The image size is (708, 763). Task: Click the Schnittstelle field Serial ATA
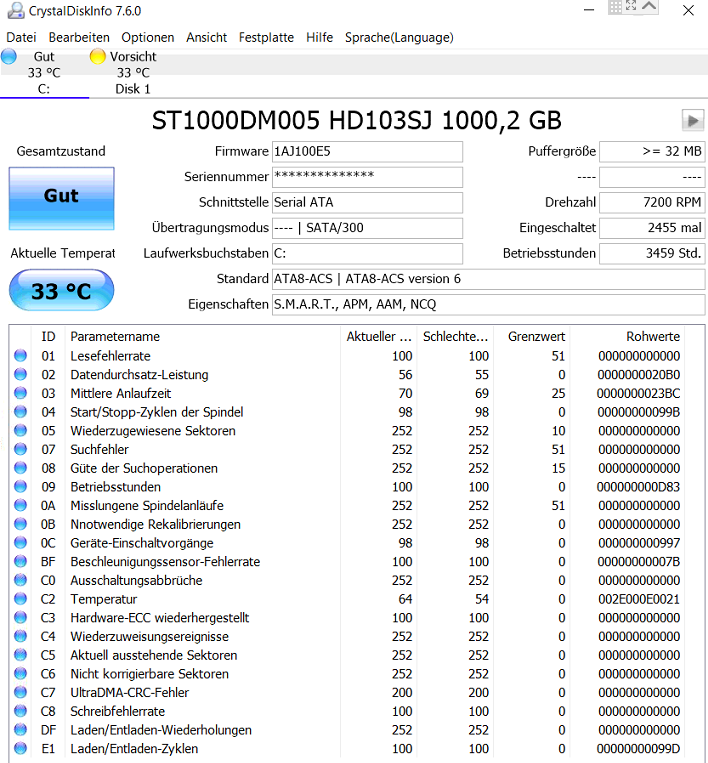(x=367, y=202)
